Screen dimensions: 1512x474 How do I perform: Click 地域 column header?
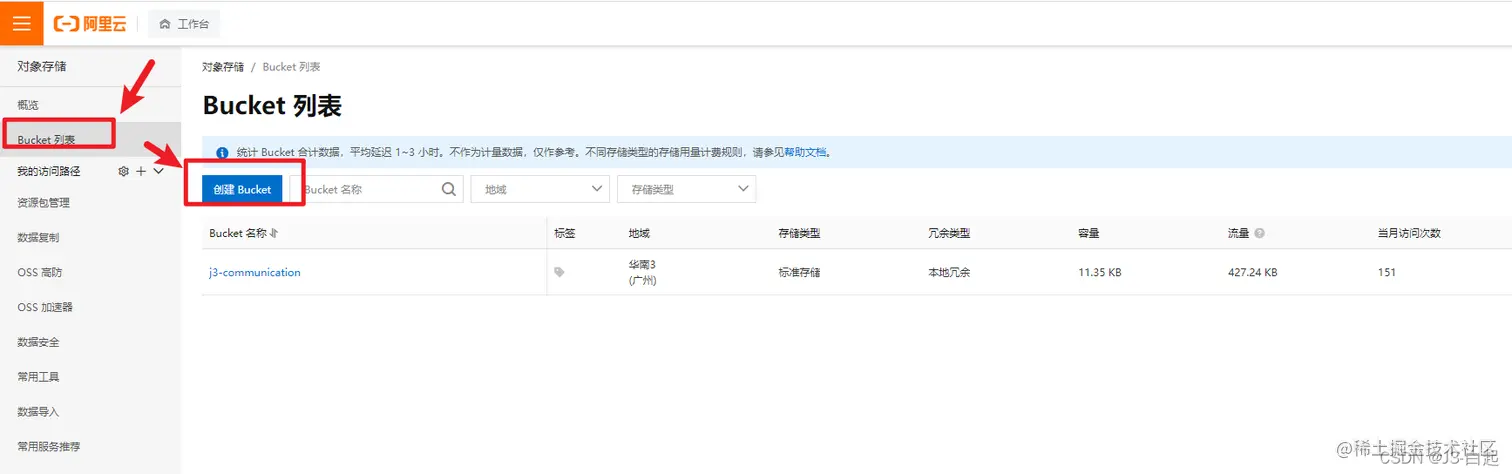pyautogui.click(x=639, y=233)
